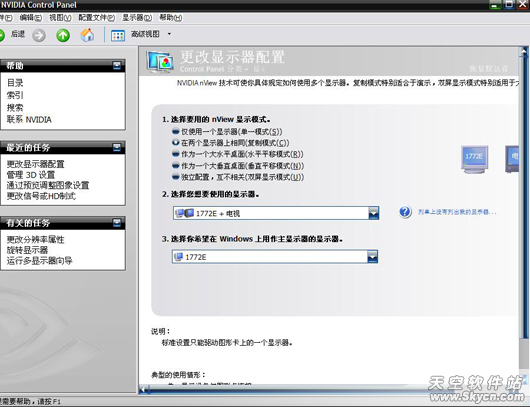Open 通过预览调整图象设置 task

48,185
